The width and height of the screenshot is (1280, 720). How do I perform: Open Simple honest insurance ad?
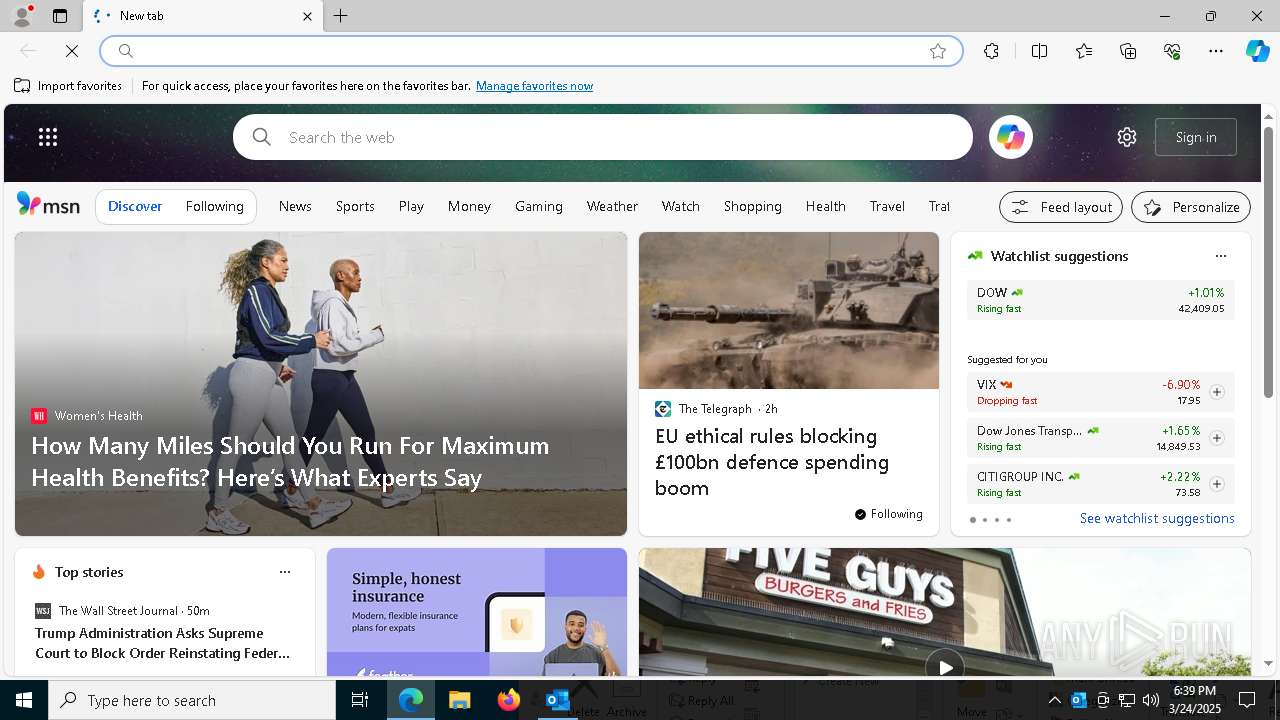coord(476,612)
